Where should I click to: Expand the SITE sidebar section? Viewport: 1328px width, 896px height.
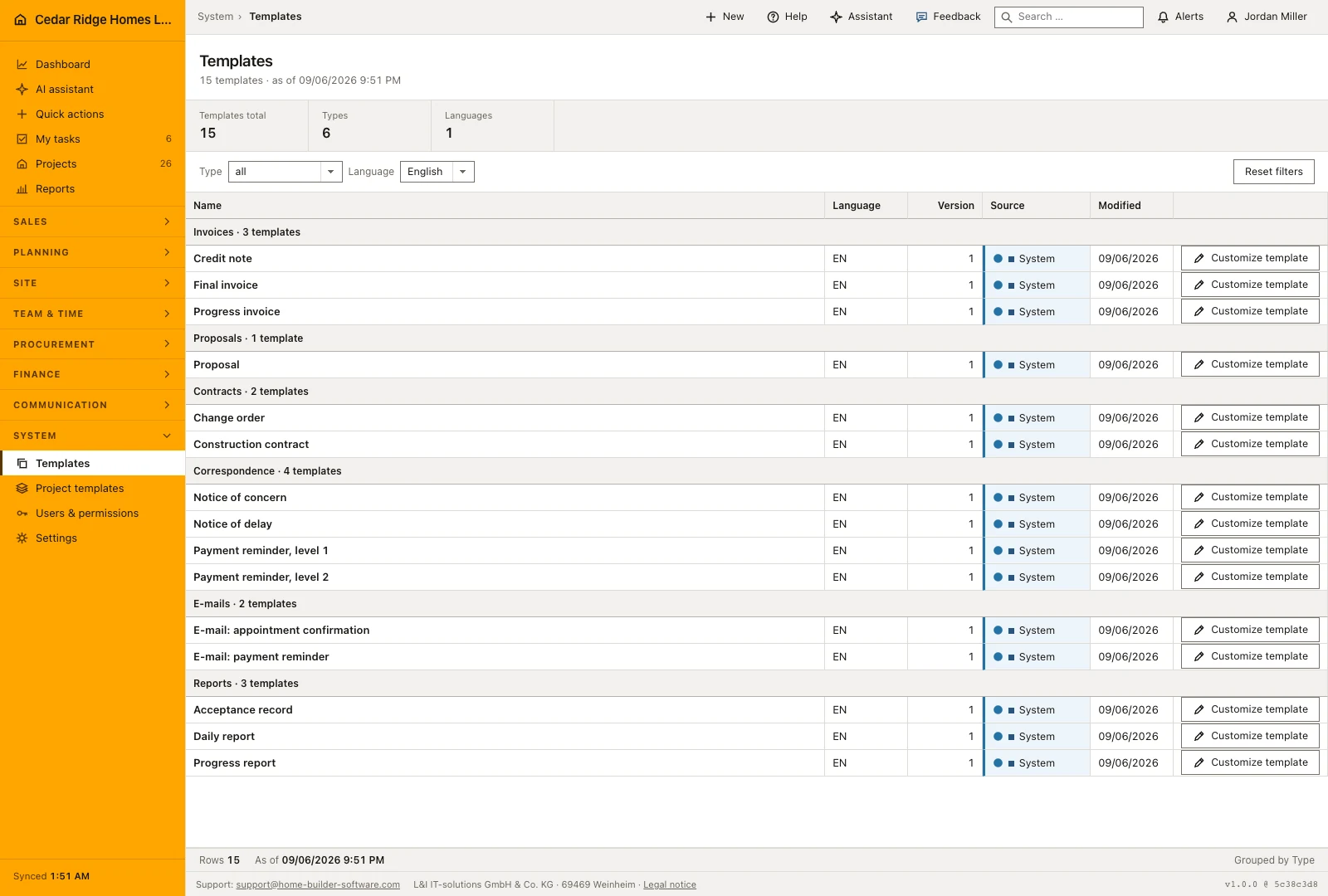[x=92, y=283]
